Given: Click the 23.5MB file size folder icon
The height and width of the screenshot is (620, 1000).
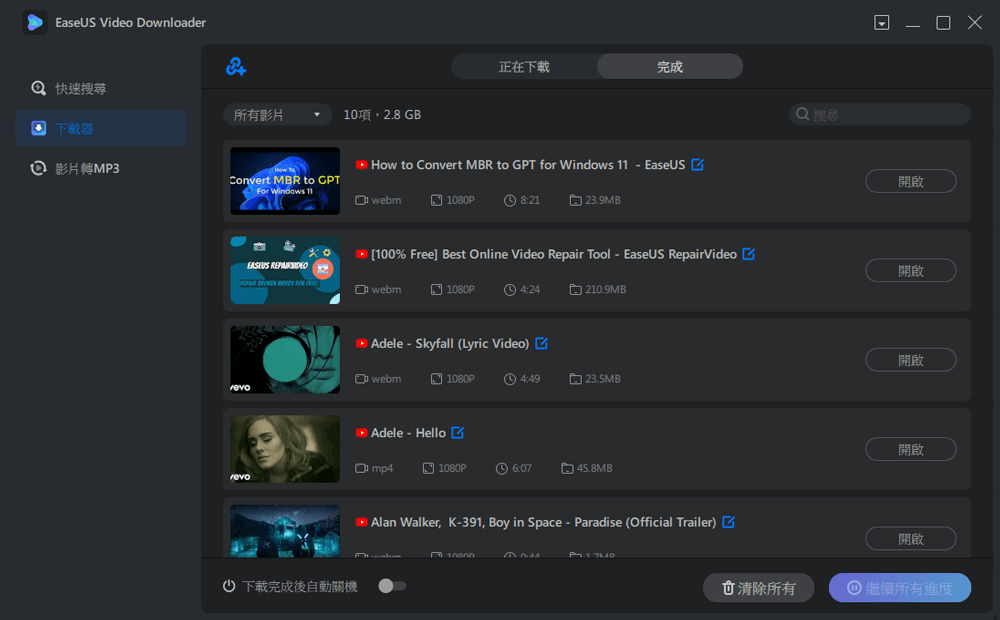Looking at the screenshot, I should 575,379.
